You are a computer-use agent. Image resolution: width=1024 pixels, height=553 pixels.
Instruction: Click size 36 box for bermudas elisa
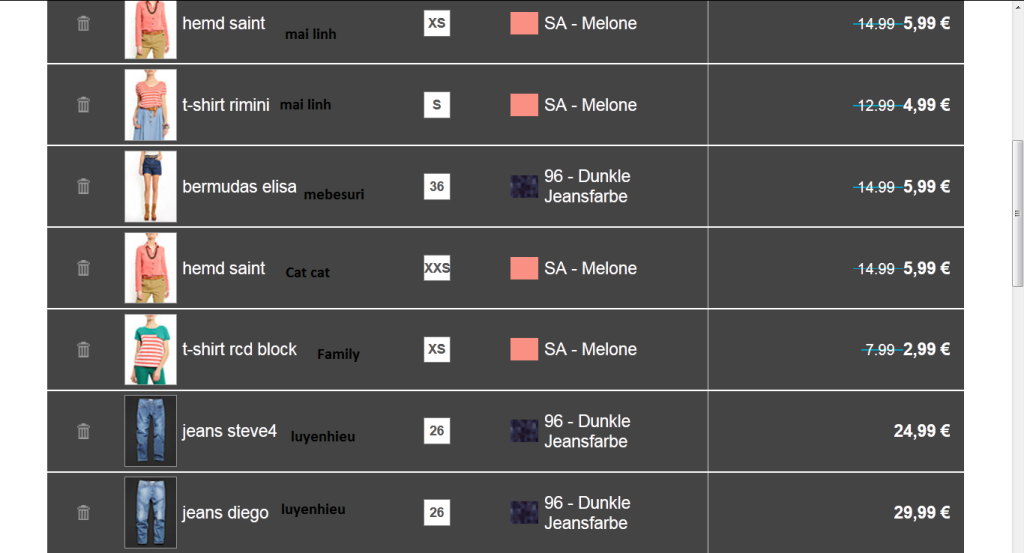tap(437, 186)
